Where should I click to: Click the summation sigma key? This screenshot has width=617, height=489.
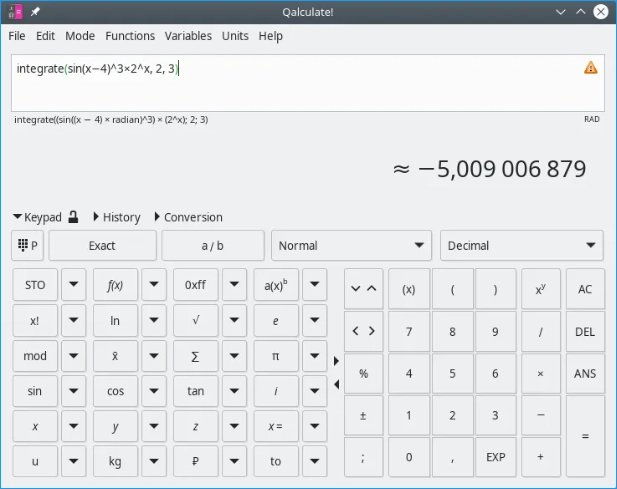(196, 356)
